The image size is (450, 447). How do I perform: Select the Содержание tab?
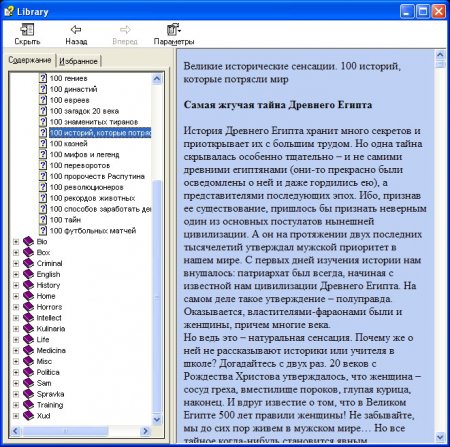point(30,60)
